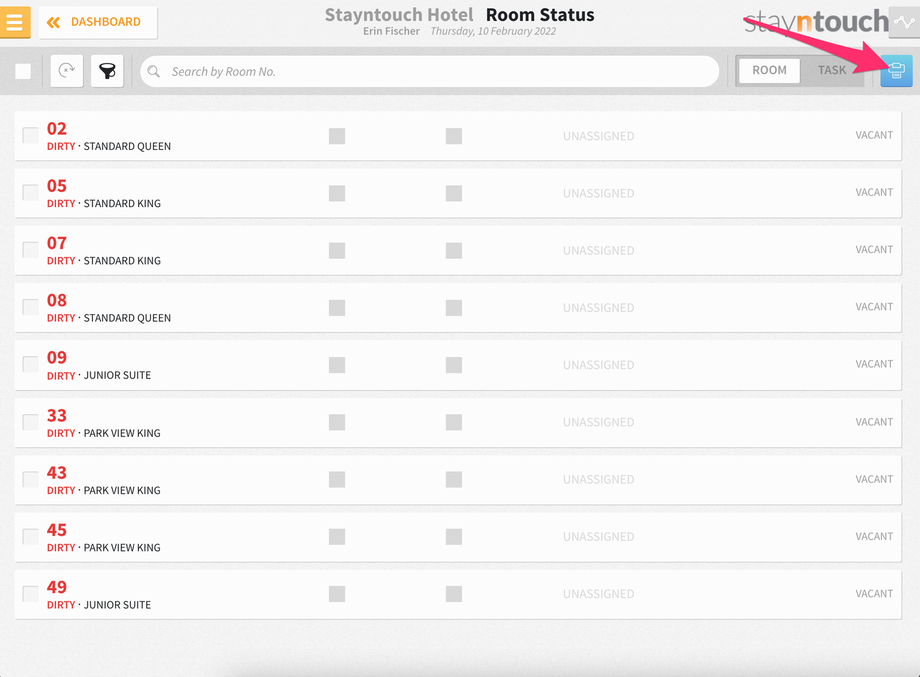Open the hamburger menu
The height and width of the screenshot is (677, 920).
15,22
